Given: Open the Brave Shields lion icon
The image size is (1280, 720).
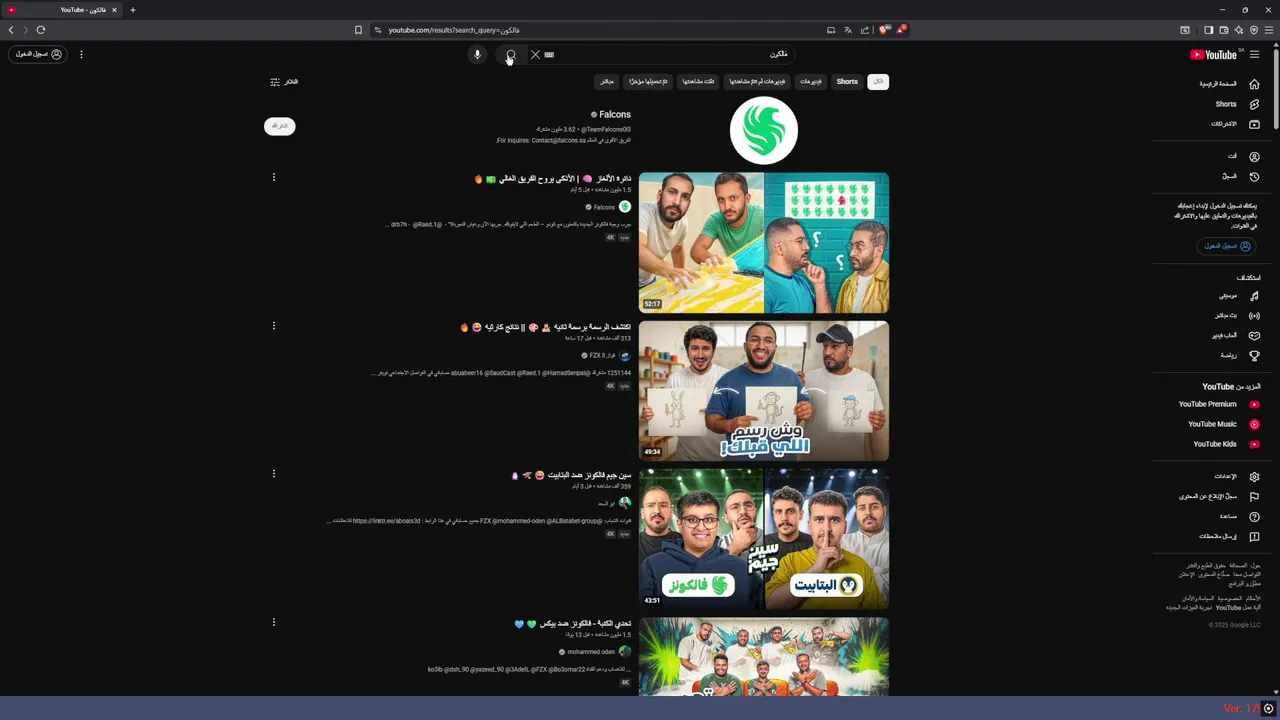Looking at the screenshot, I should tap(884, 30).
